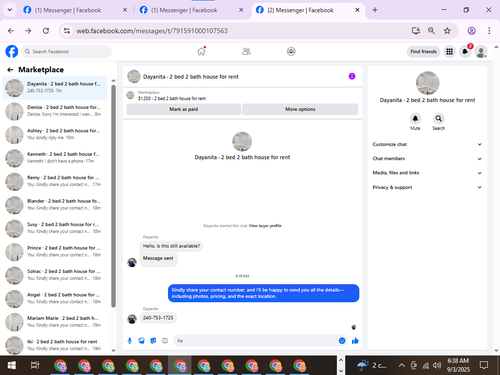Click the Search conversation magnifier icon
The image size is (500, 375).
[439, 119]
